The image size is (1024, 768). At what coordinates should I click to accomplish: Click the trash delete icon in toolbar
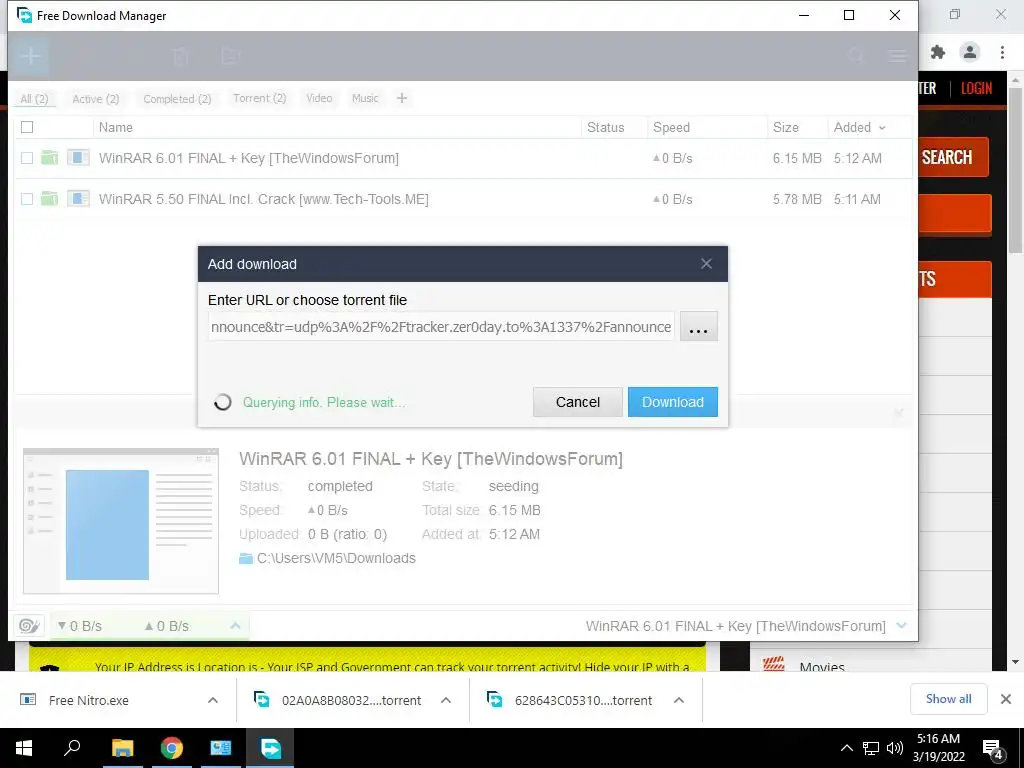pos(181,56)
